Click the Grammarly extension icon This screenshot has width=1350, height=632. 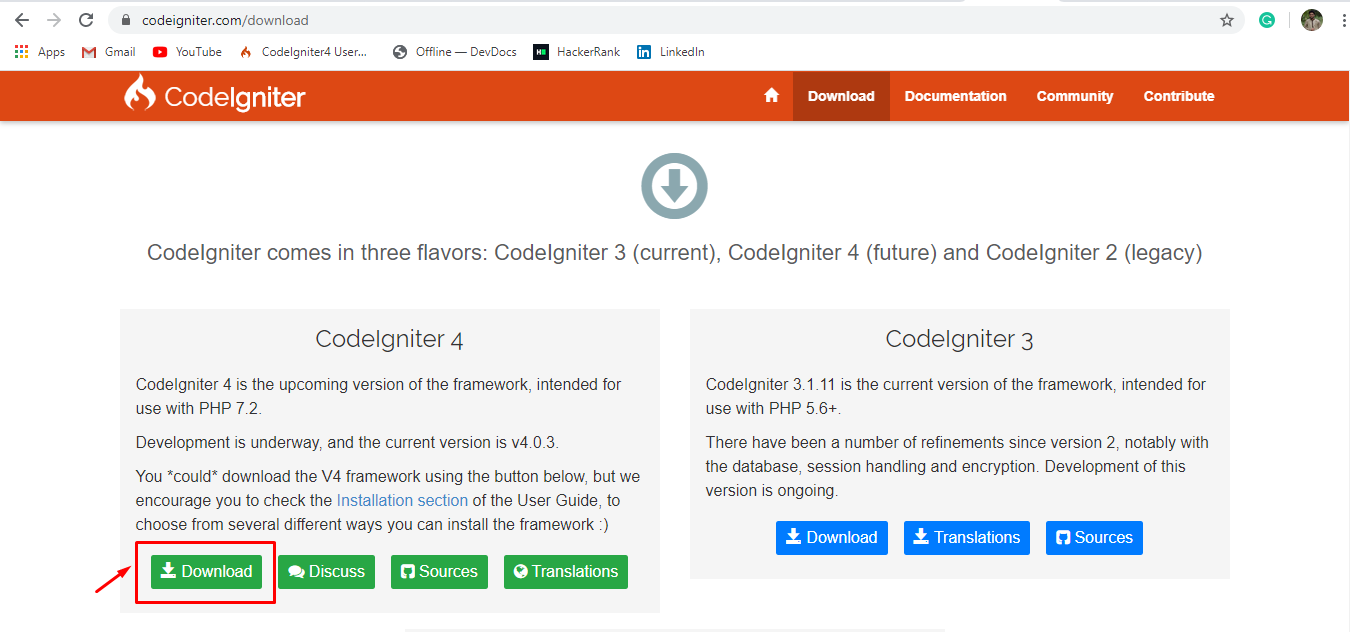[x=1267, y=20]
